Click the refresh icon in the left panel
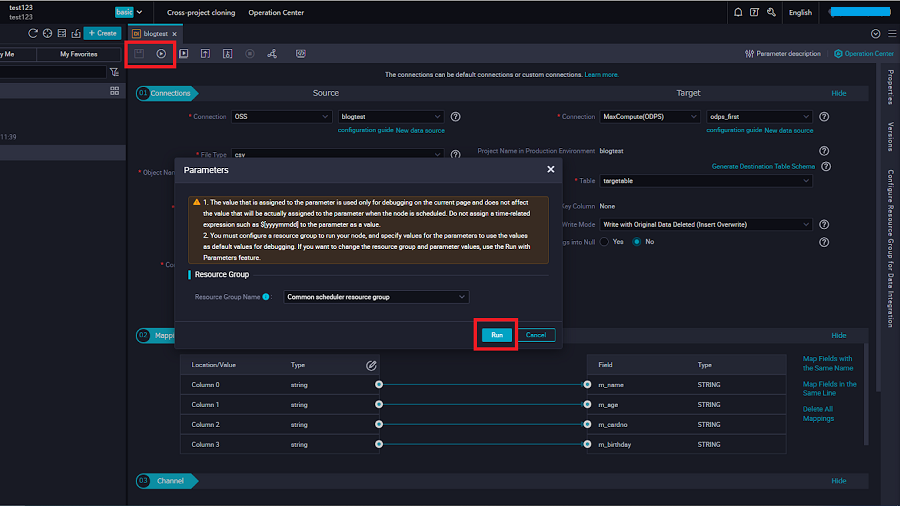Screen dimensions: 900x506 [33, 33]
